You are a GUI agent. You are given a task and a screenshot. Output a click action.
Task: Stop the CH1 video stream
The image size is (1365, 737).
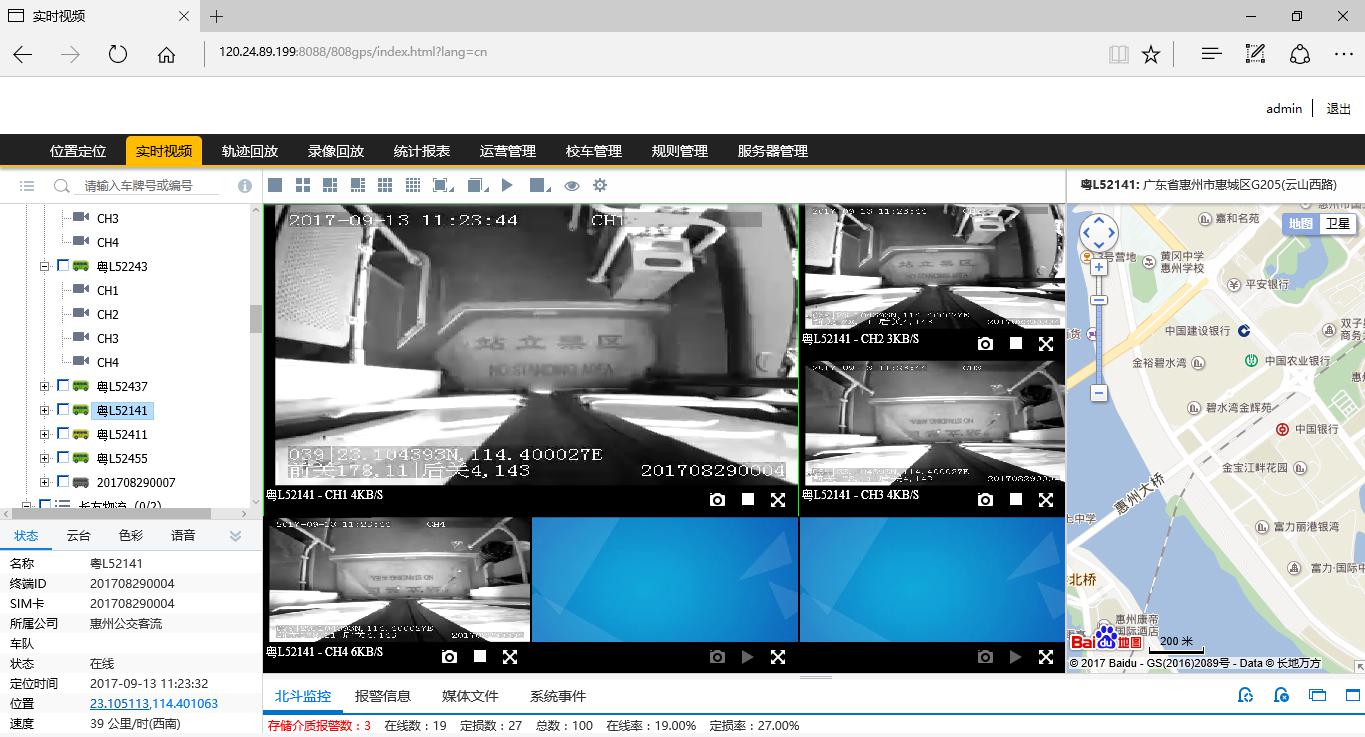coord(748,500)
